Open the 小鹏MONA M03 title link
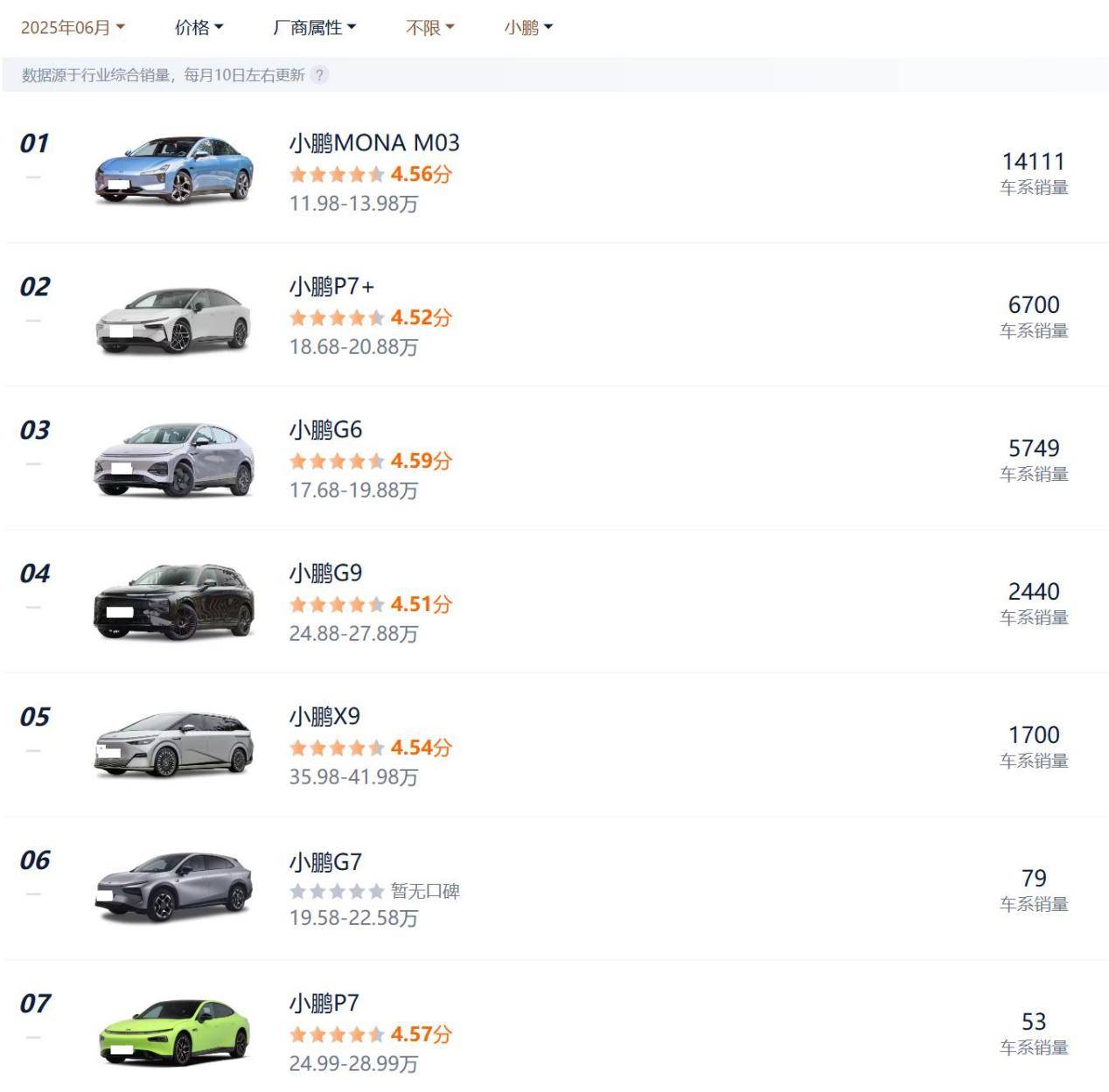 point(374,143)
